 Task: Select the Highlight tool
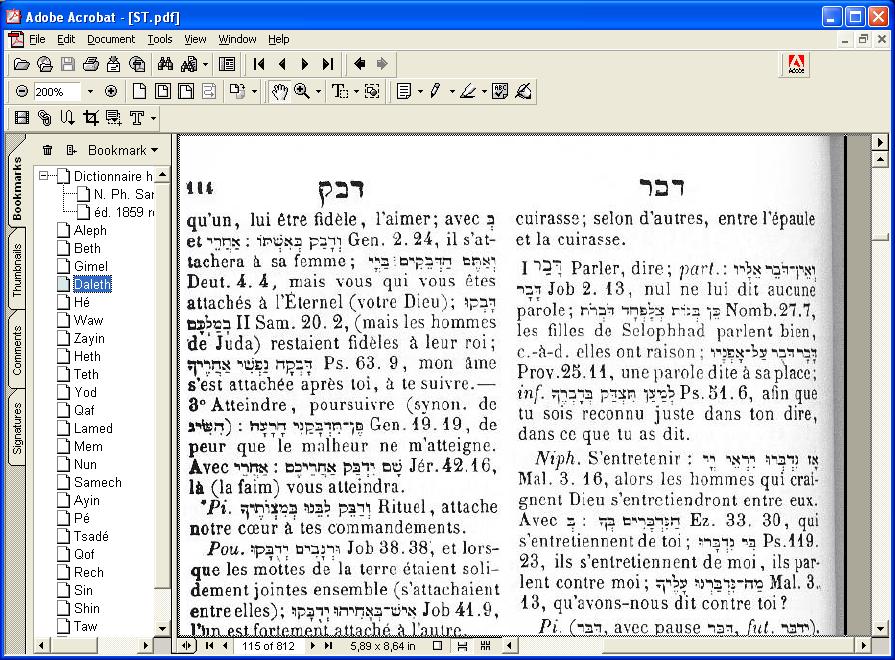tap(467, 91)
